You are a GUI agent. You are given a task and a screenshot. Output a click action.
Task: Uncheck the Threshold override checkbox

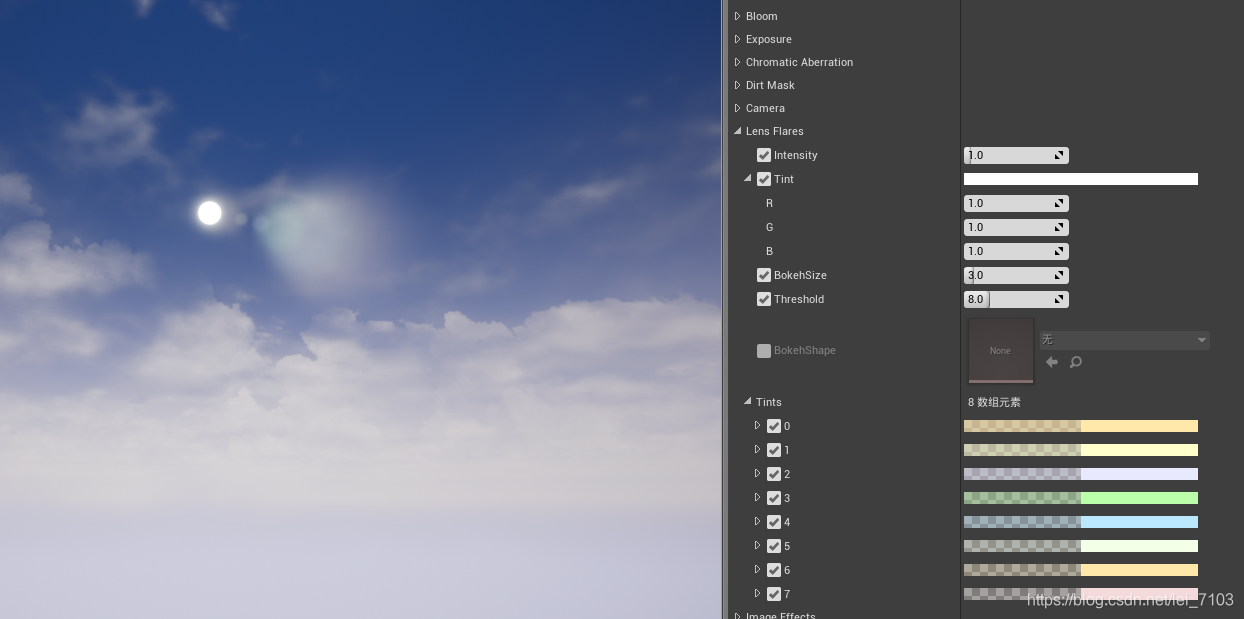[764, 299]
